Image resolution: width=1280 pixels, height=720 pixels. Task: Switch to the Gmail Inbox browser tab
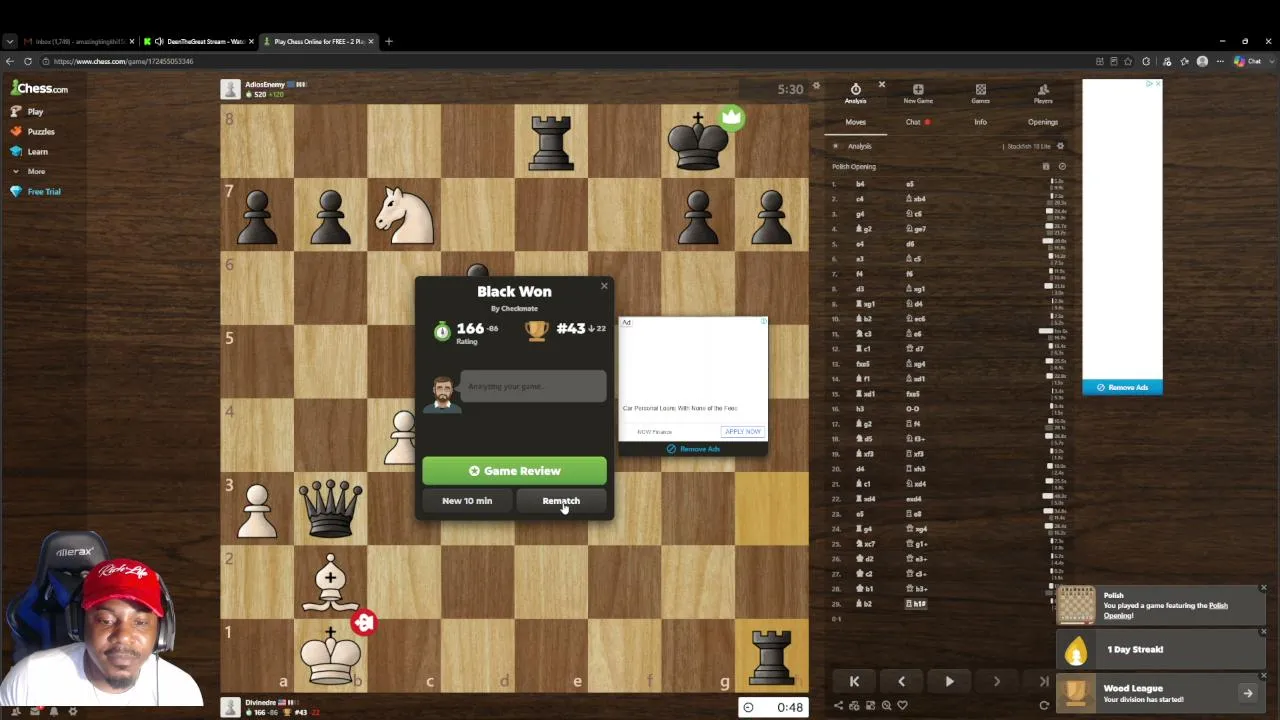coord(79,41)
